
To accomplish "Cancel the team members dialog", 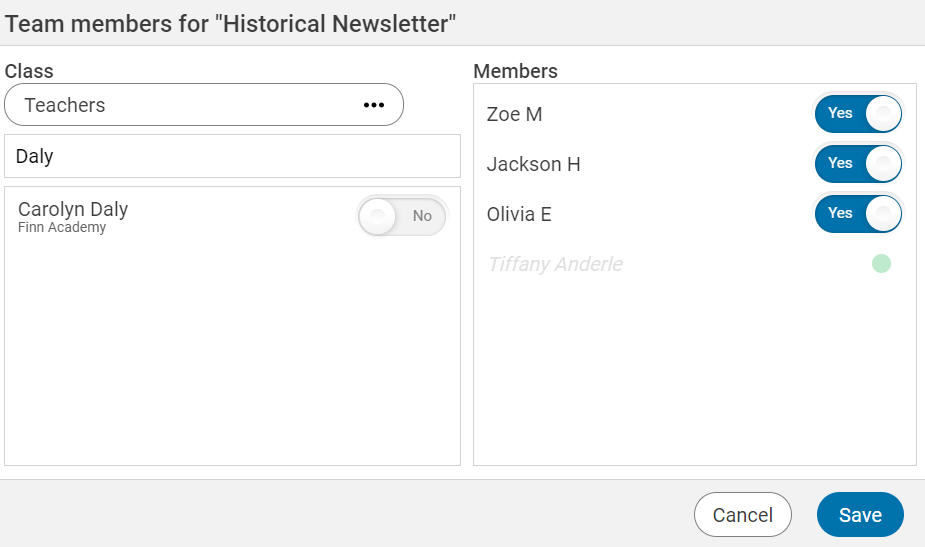I will click(x=742, y=515).
